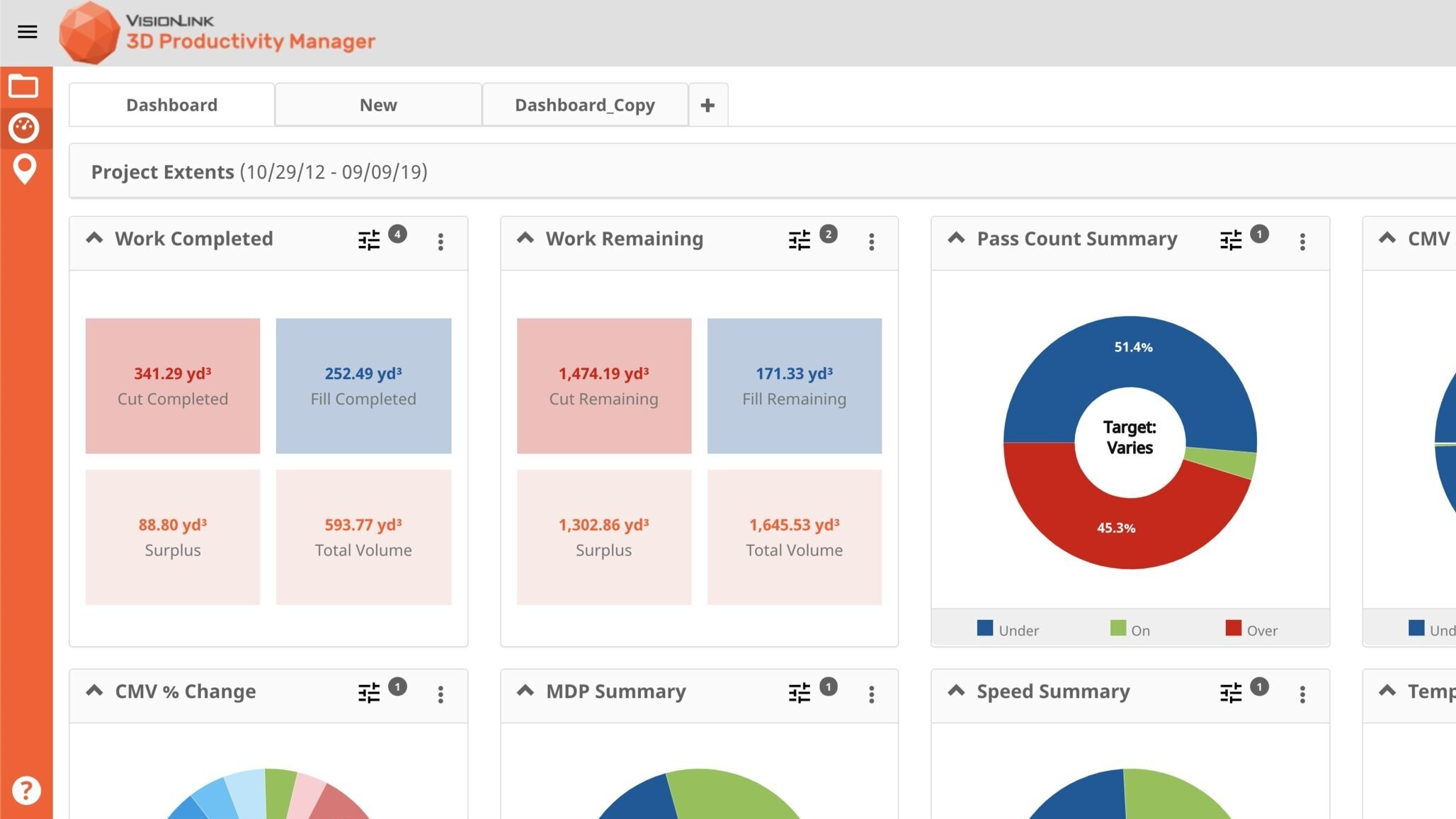The width and height of the screenshot is (1456, 819).
Task: Add a new dashboard tab with plus
Action: [x=707, y=105]
